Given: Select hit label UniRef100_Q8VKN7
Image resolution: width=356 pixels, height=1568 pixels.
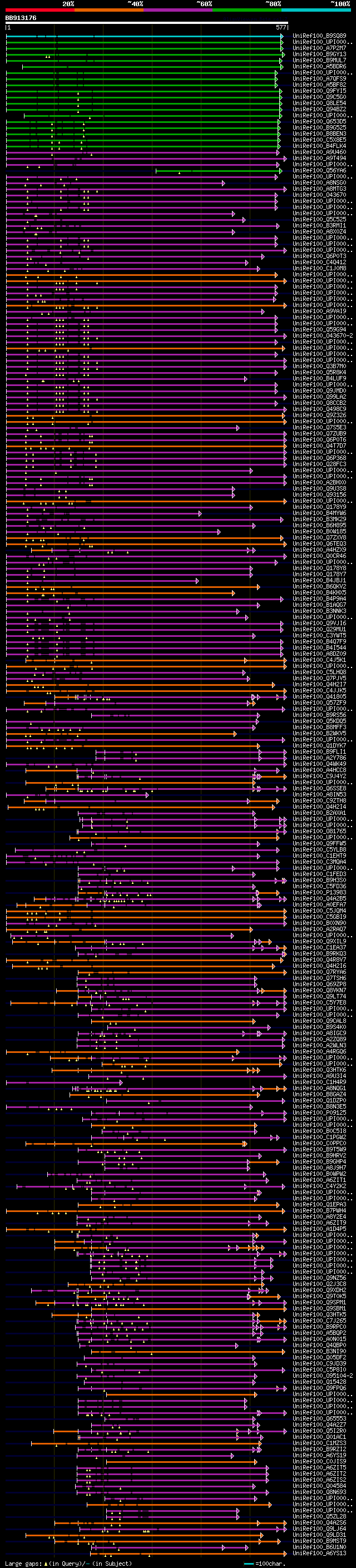Looking at the screenshot, I should click(x=319, y=991).
